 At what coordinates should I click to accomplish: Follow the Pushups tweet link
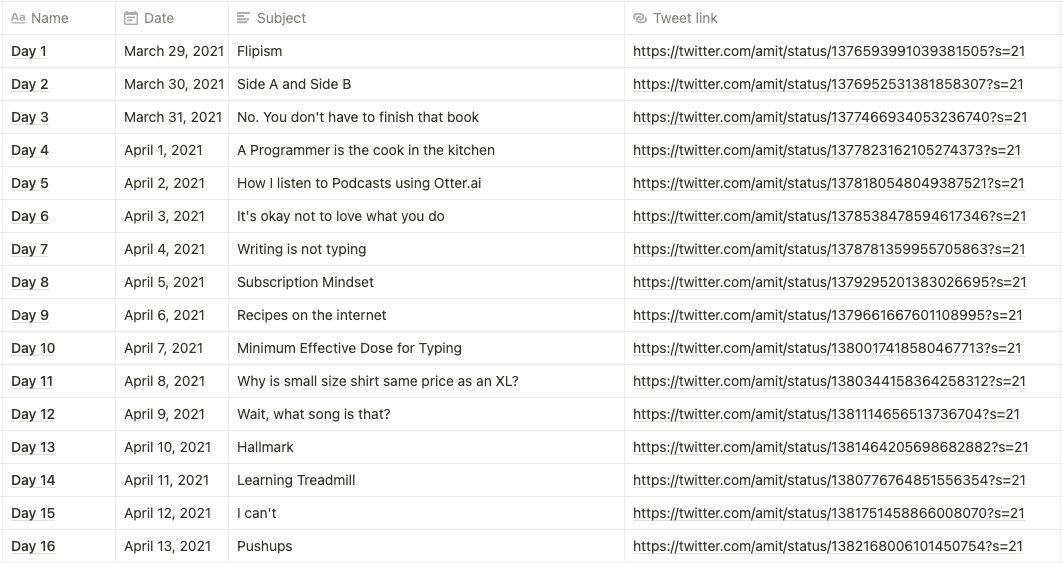click(827, 546)
